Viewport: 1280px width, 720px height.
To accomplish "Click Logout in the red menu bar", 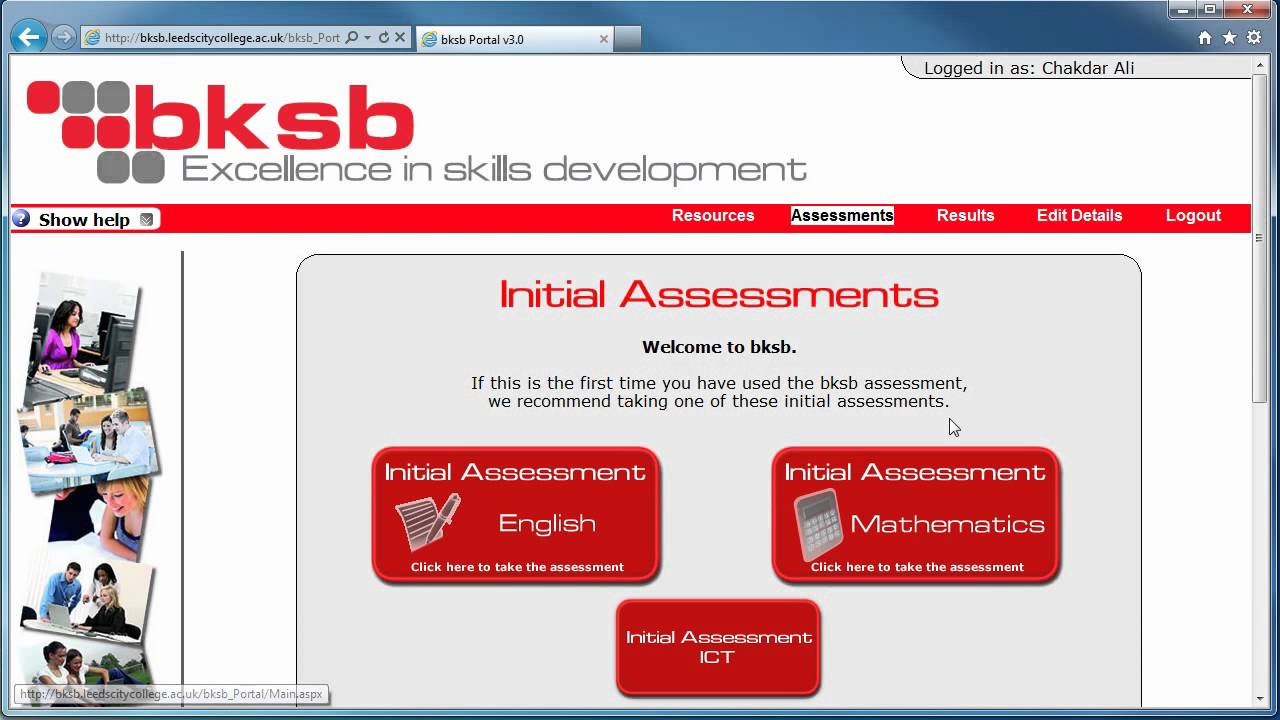I will click(x=1193, y=215).
